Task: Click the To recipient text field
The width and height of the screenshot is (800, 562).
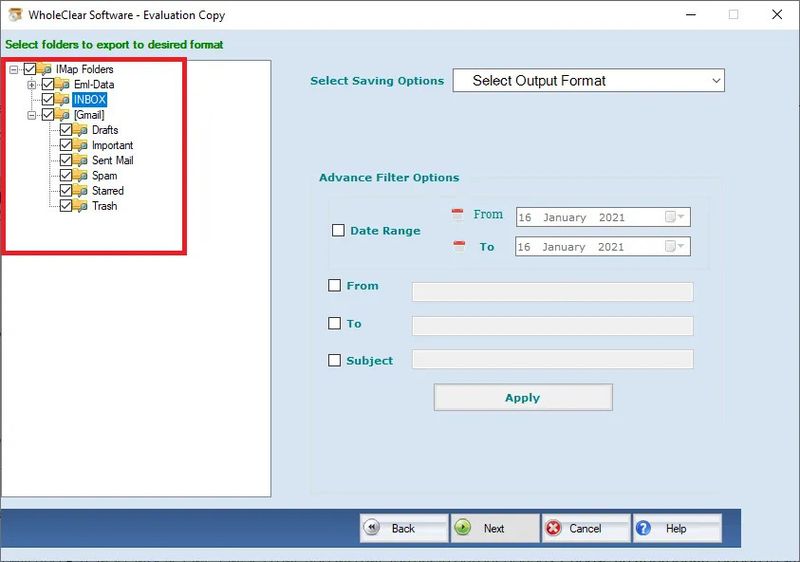Action: (553, 326)
